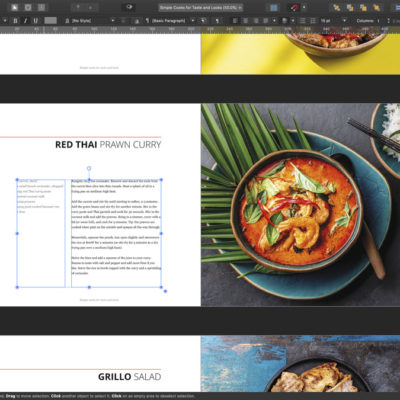This screenshot has height=400, width=400.
Task: Click the text flow handle below frame corner
Action: 165,291
